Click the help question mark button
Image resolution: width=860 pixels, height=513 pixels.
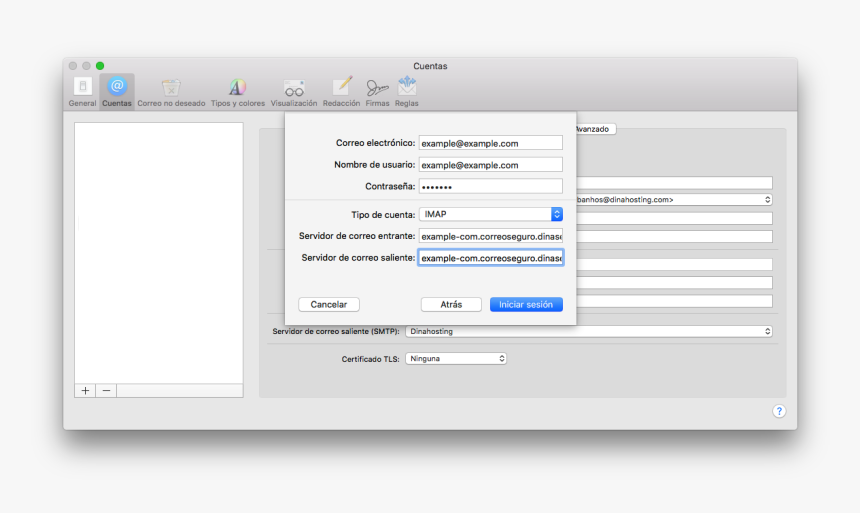click(x=779, y=411)
